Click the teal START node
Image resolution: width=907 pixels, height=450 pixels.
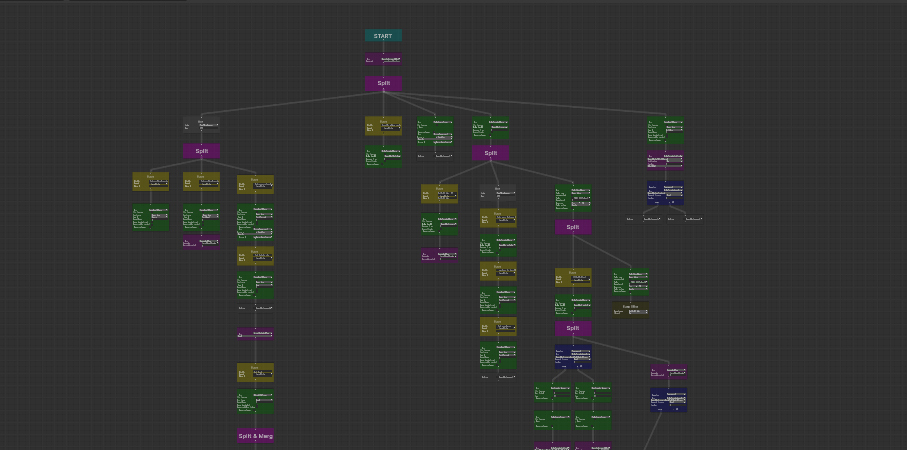click(x=383, y=36)
